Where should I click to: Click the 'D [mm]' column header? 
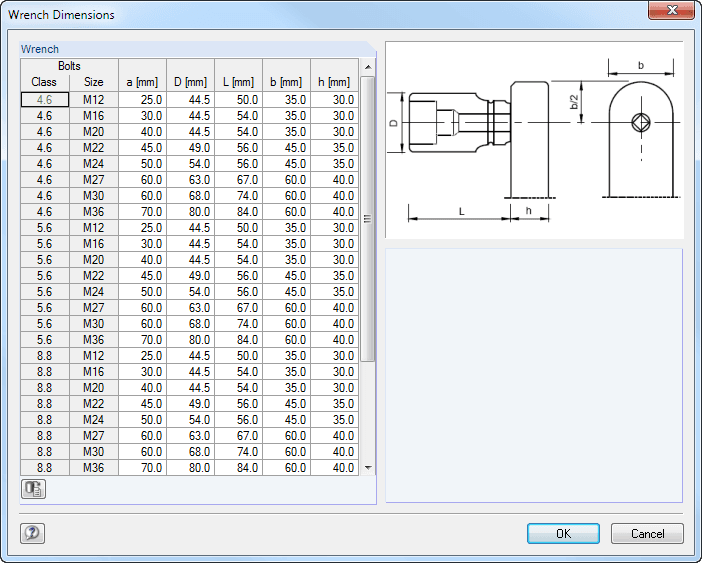(190, 75)
